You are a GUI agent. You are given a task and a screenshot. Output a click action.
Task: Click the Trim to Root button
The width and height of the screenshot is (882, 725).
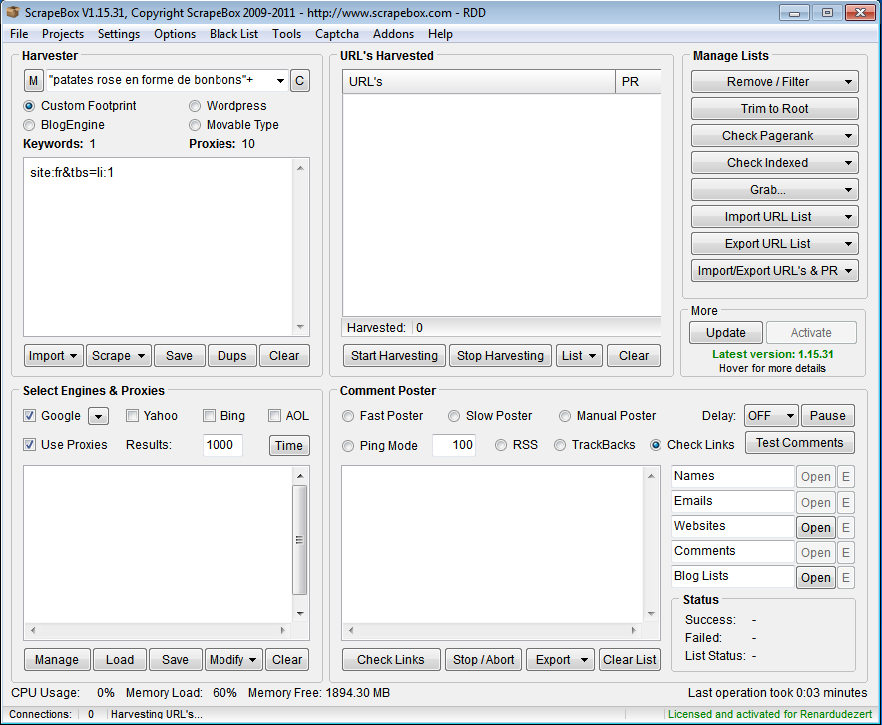(x=775, y=109)
